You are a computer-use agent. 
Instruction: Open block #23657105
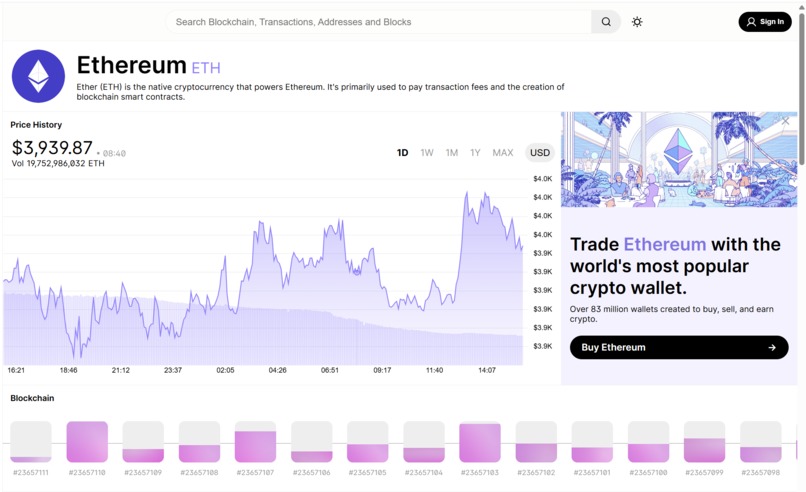[368, 442]
